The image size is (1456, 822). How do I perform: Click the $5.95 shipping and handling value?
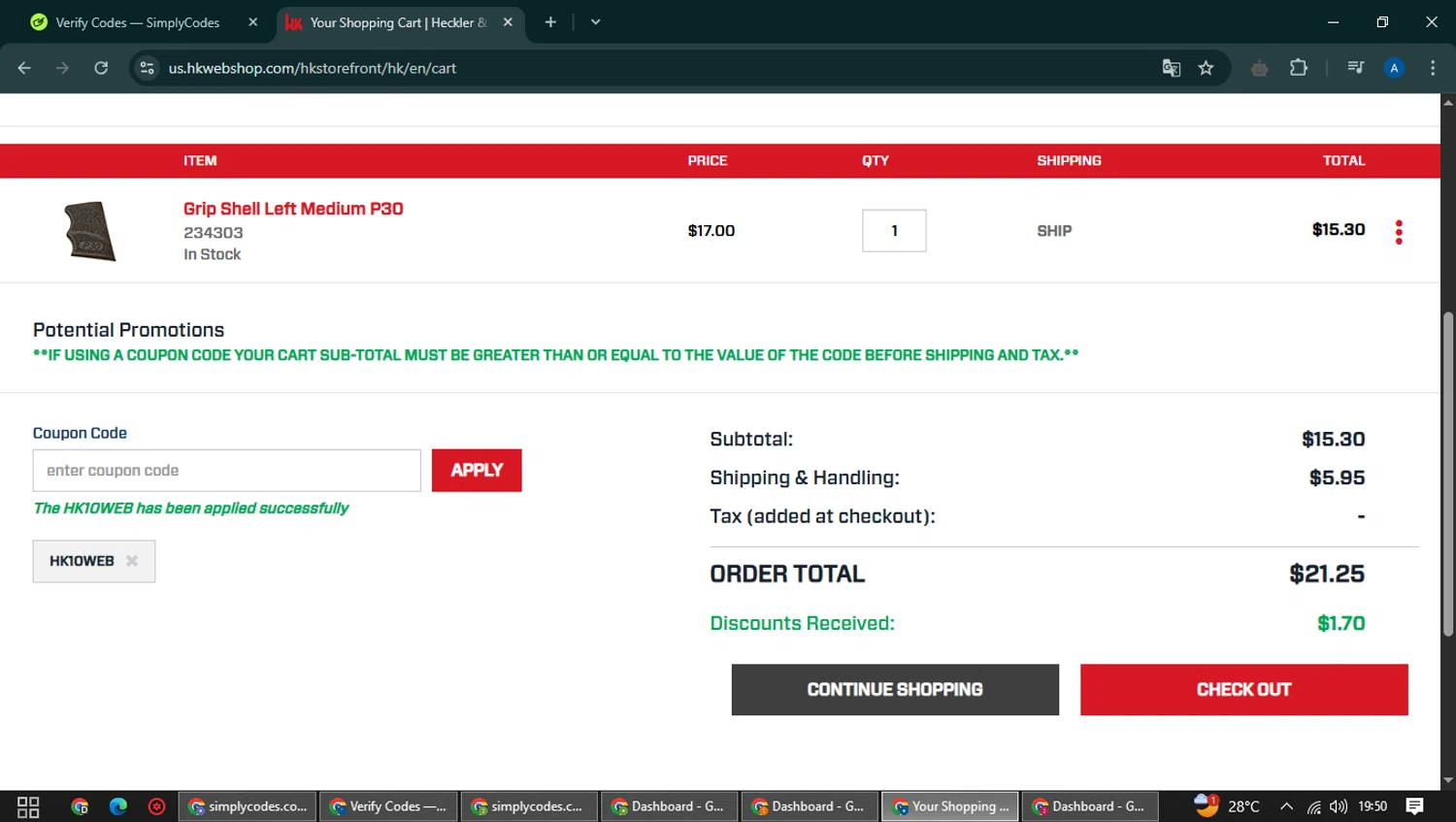point(1337,477)
